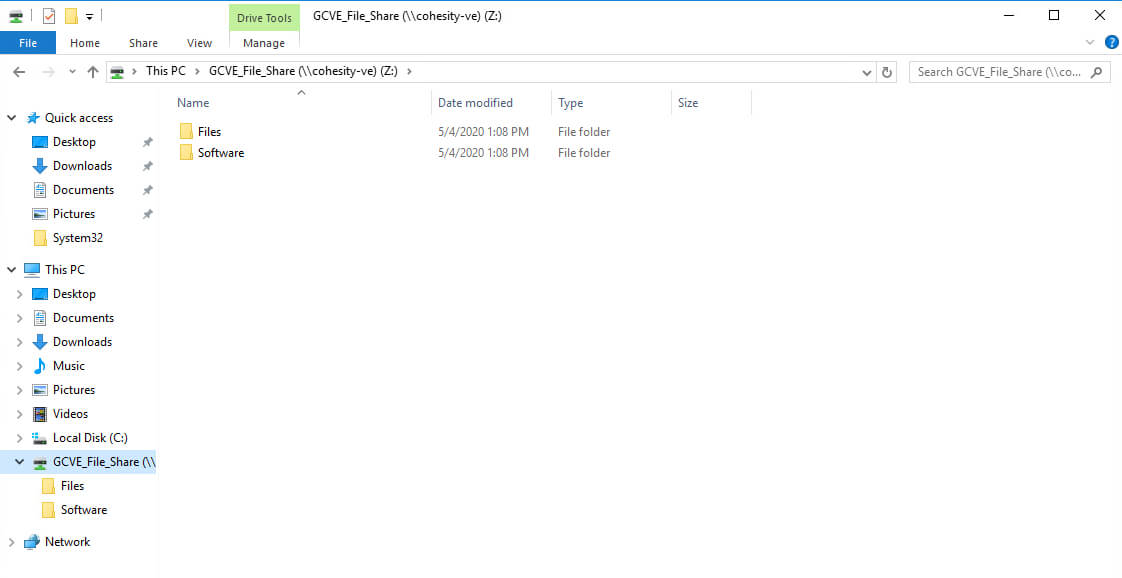Expand the Network tree node
The height and width of the screenshot is (578, 1122).
pyautogui.click(x=12, y=542)
